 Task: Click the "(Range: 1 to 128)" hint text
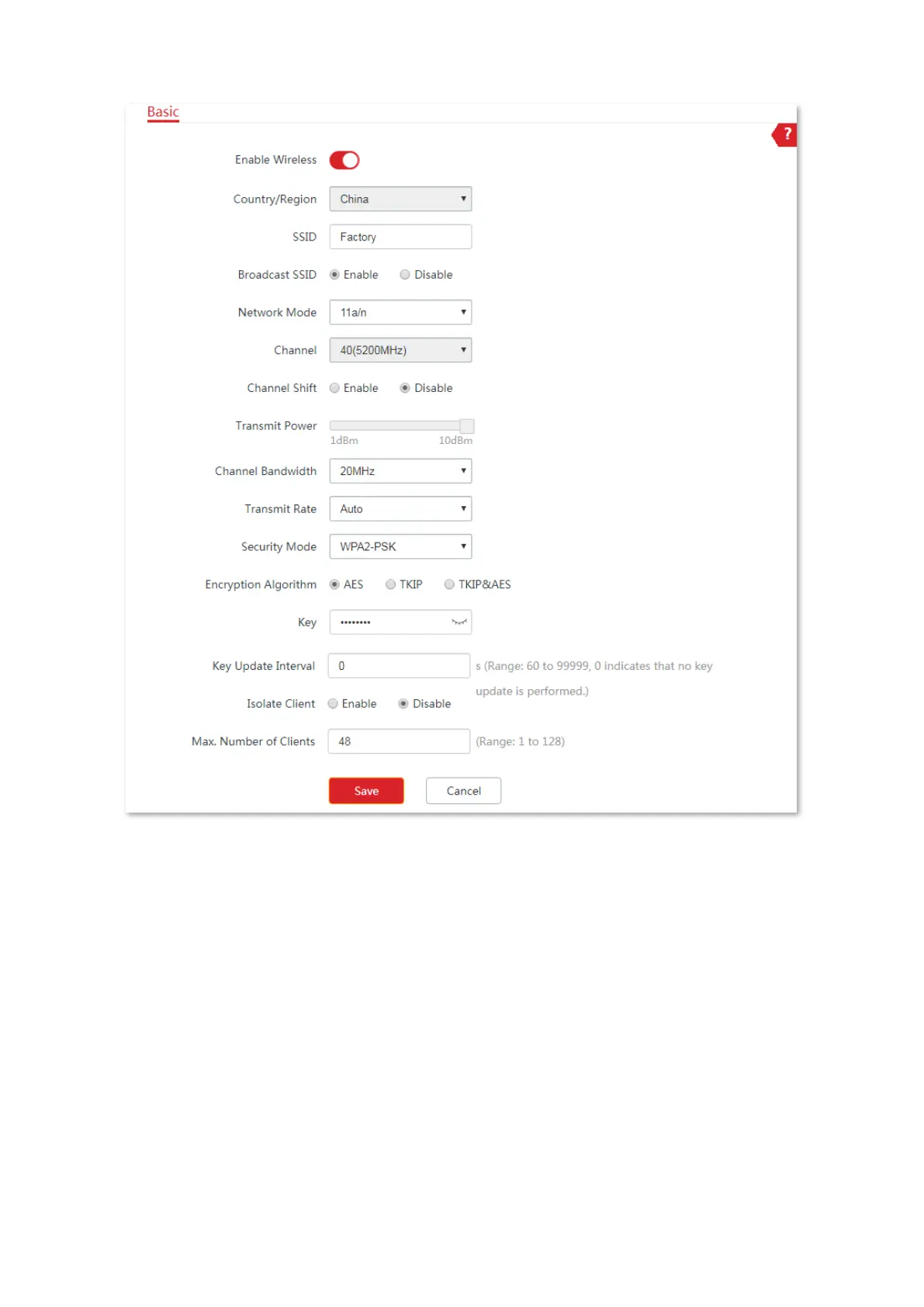coord(521,742)
